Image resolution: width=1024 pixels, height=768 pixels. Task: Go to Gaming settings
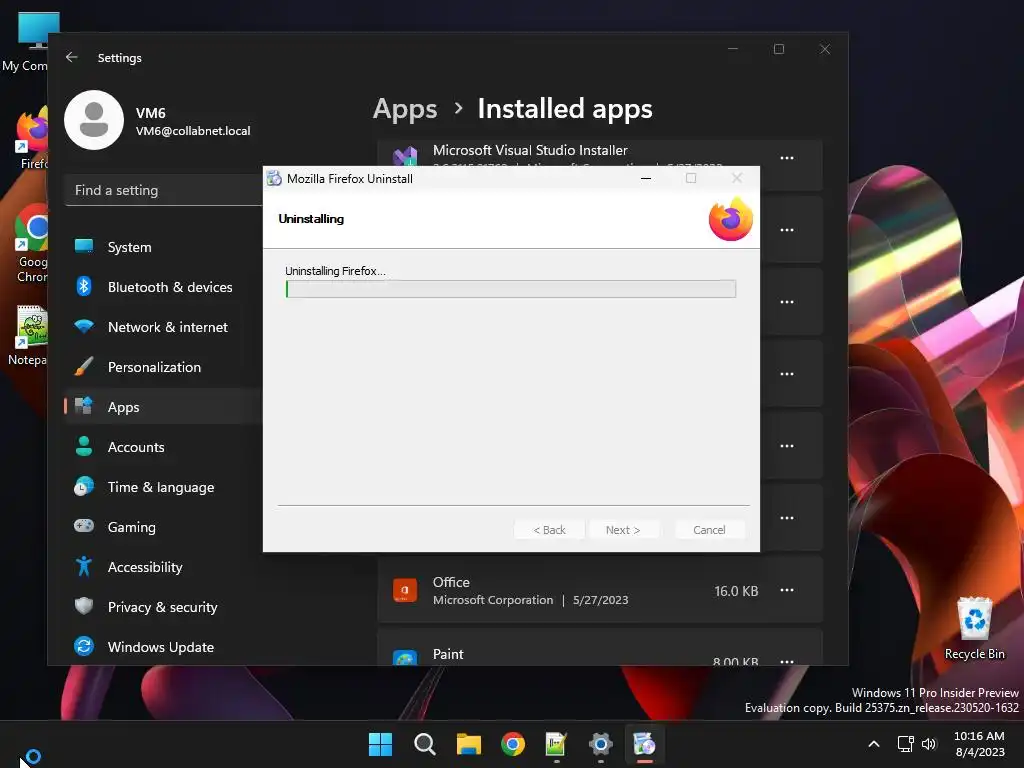click(x=163, y=526)
